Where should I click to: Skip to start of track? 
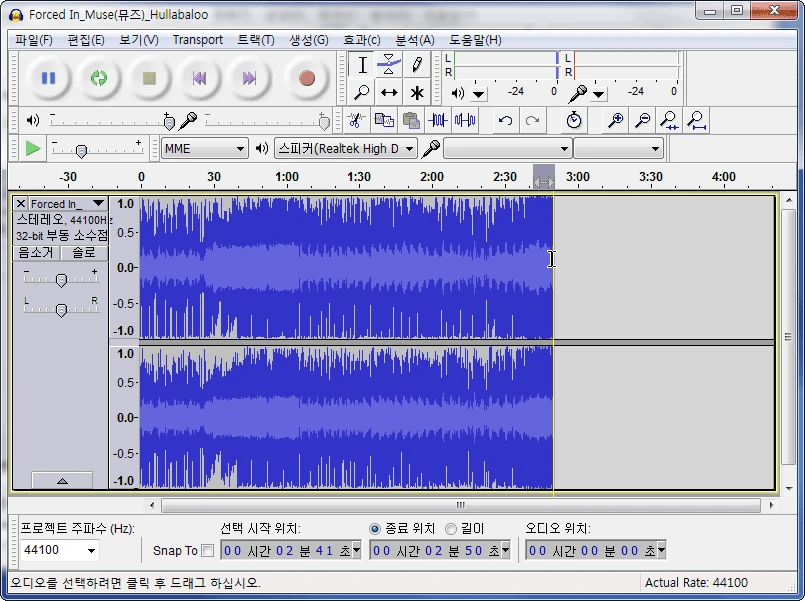(x=199, y=78)
